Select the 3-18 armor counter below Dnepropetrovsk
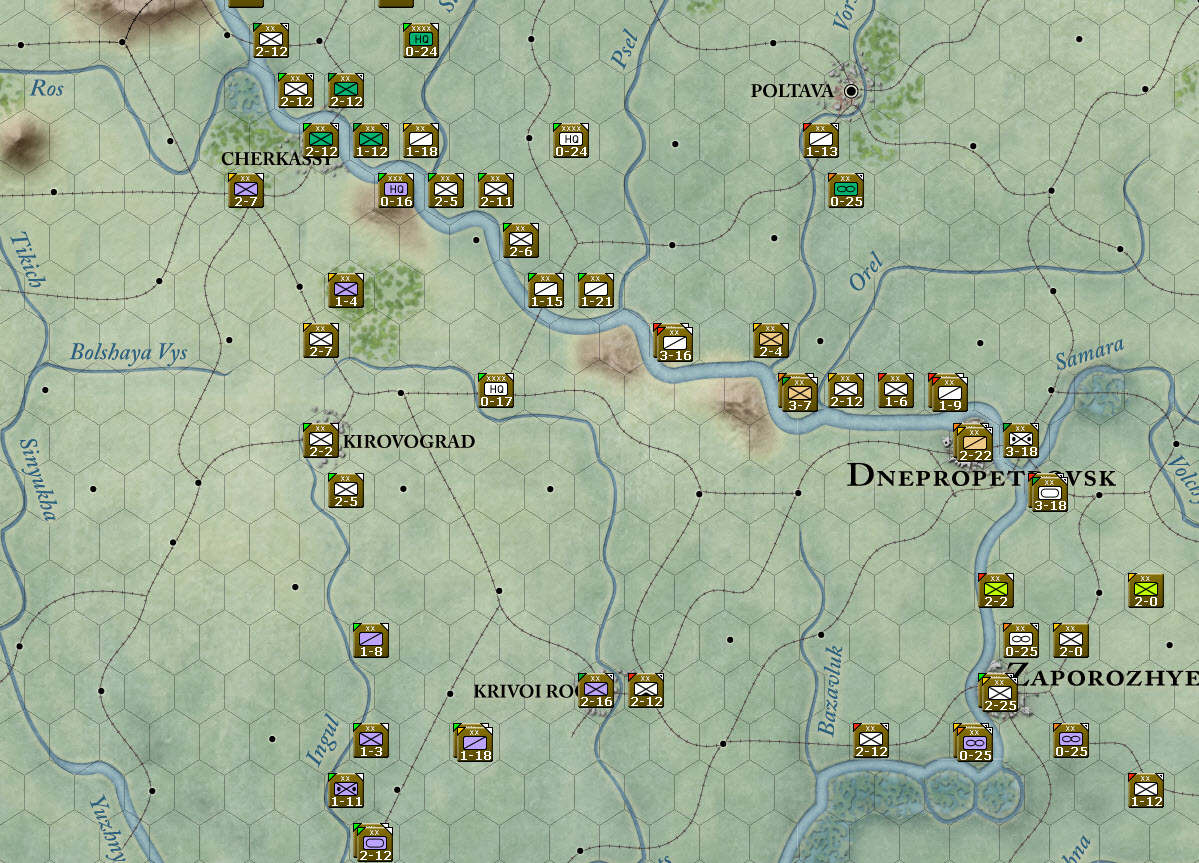Image resolution: width=1199 pixels, height=863 pixels. coord(1048,493)
